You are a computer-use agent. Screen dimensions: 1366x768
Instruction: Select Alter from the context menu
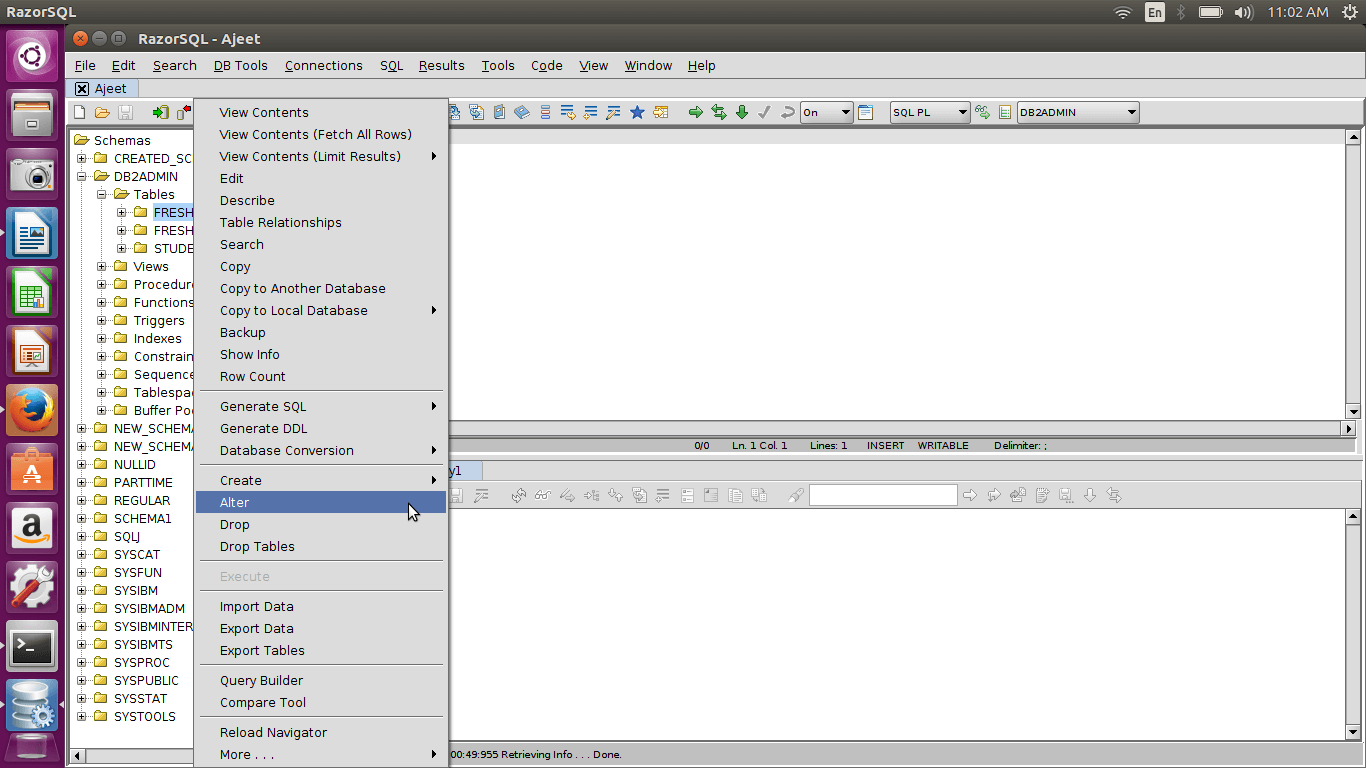click(x=235, y=503)
